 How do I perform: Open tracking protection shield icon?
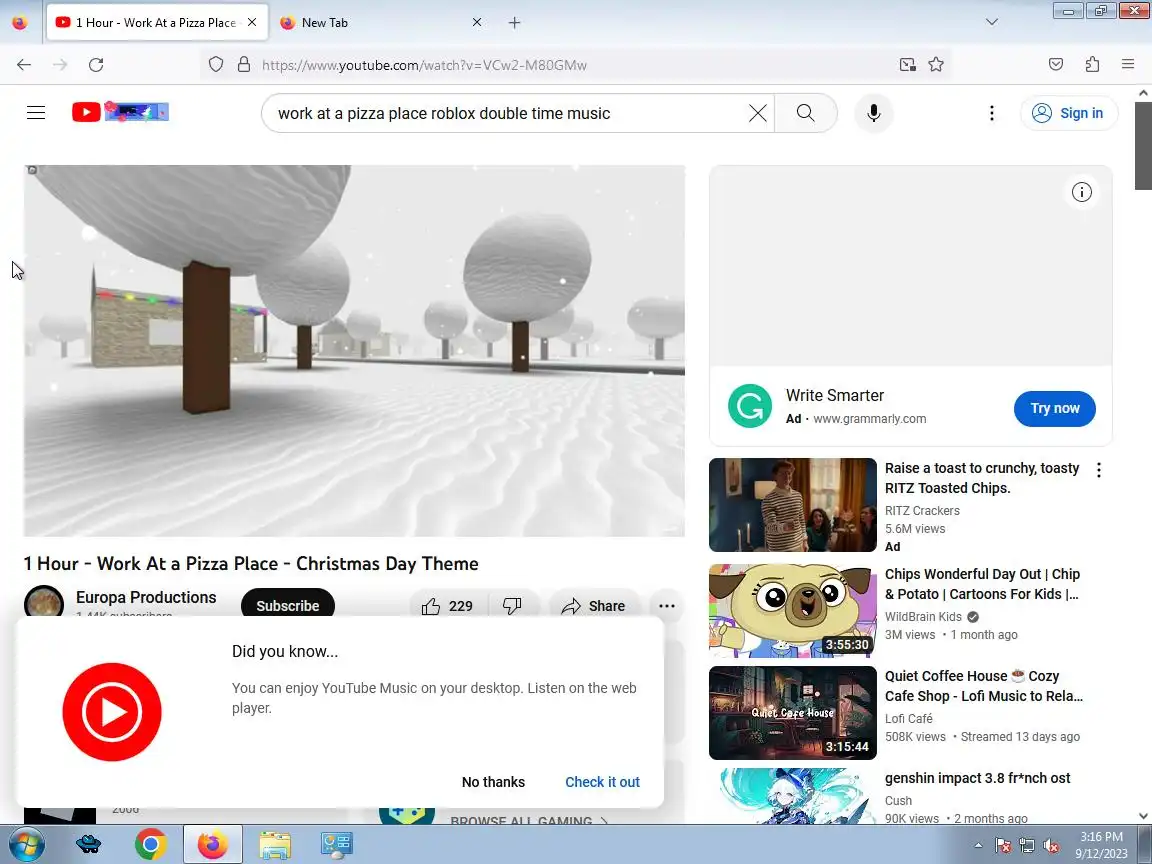215,65
